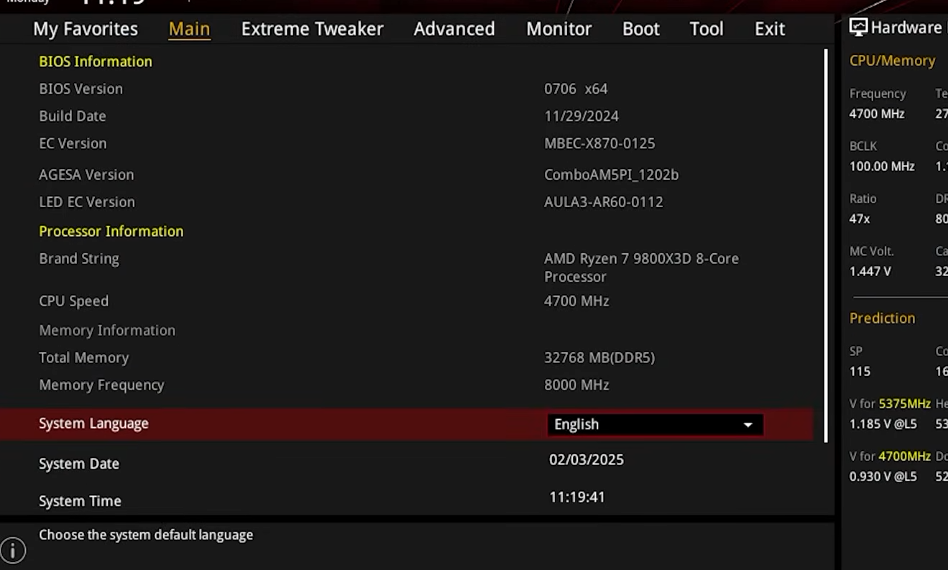Click the Prediction heading in Hardware Monitor
Viewport: 948px width, 570px height.
coord(882,319)
